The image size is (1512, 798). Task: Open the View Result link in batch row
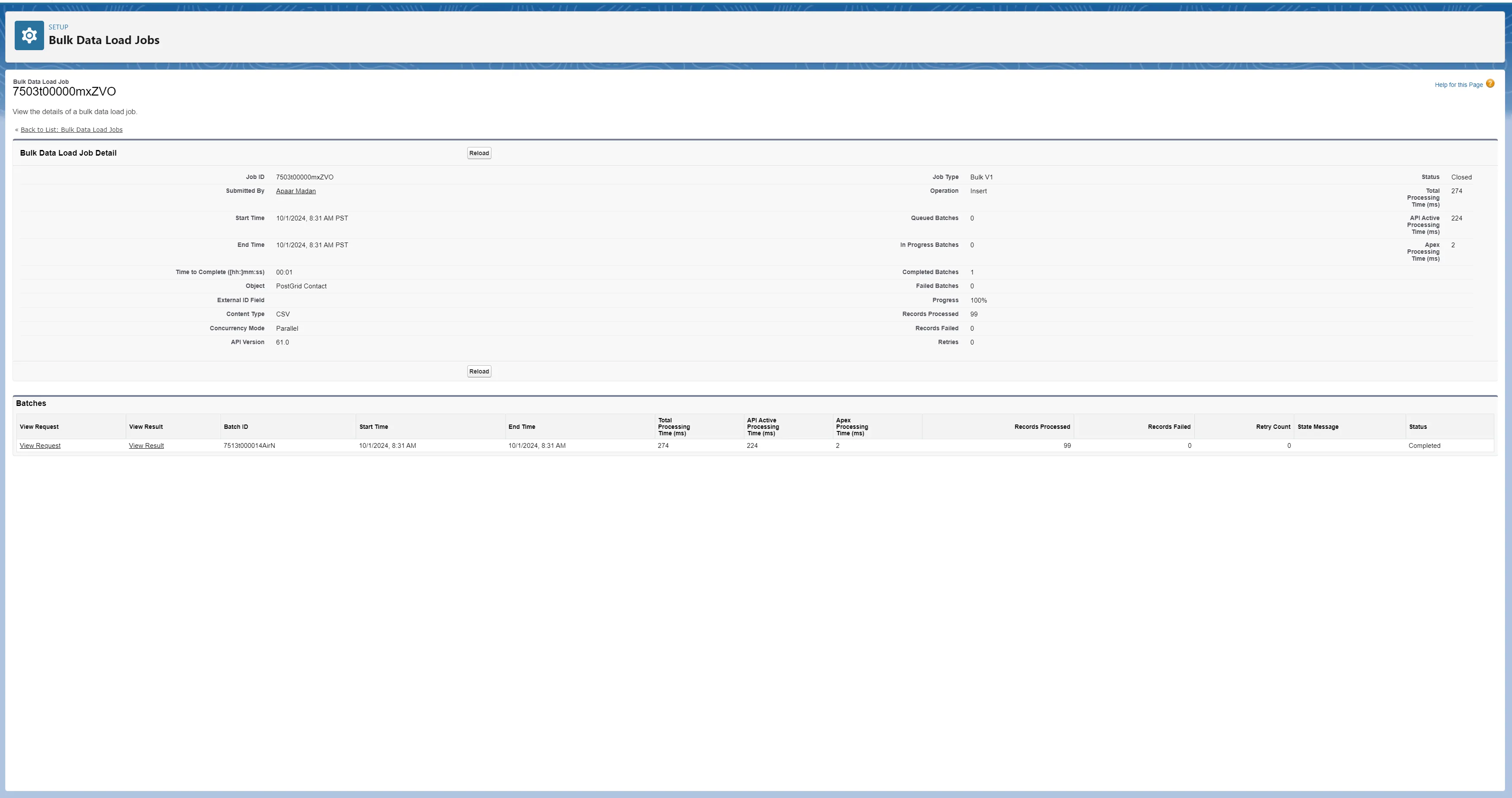click(x=146, y=446)
